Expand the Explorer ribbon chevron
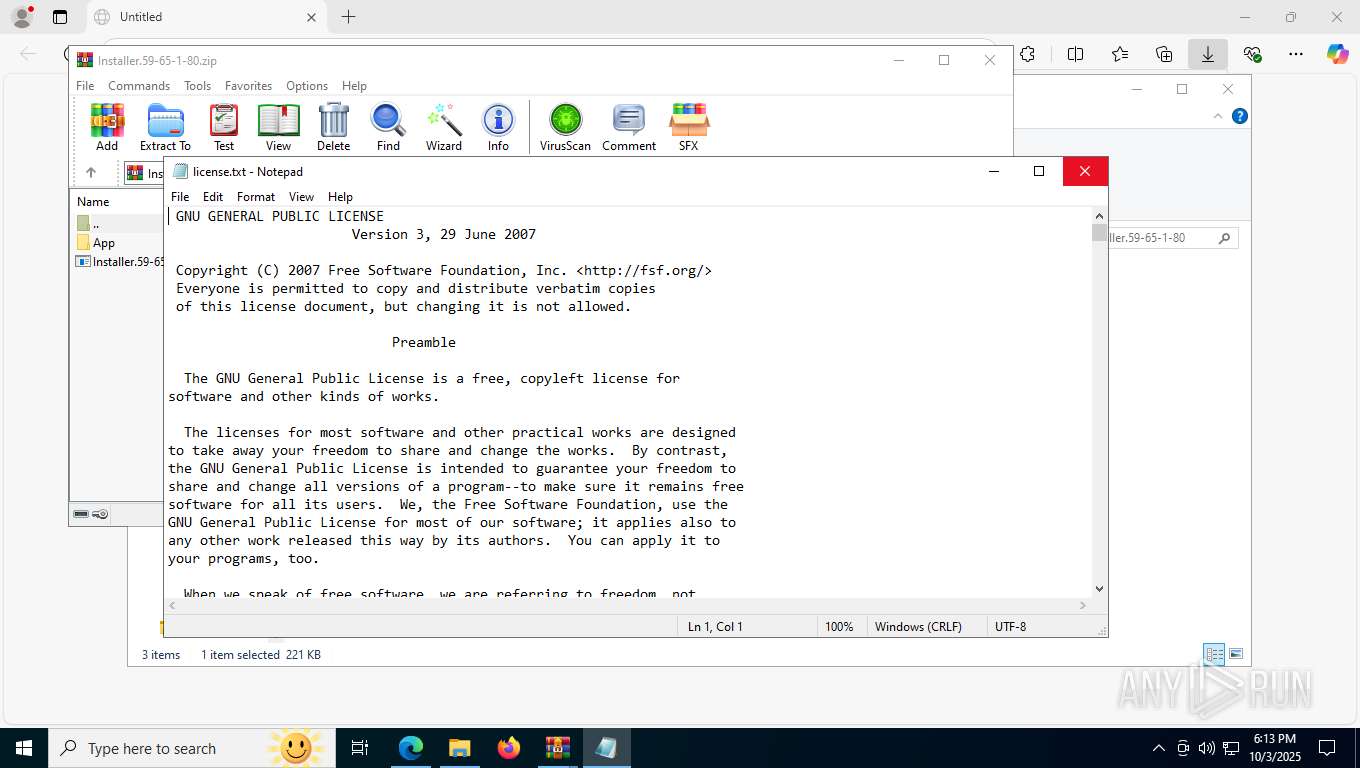The image size is (1360, 768). click(1218, 116)
